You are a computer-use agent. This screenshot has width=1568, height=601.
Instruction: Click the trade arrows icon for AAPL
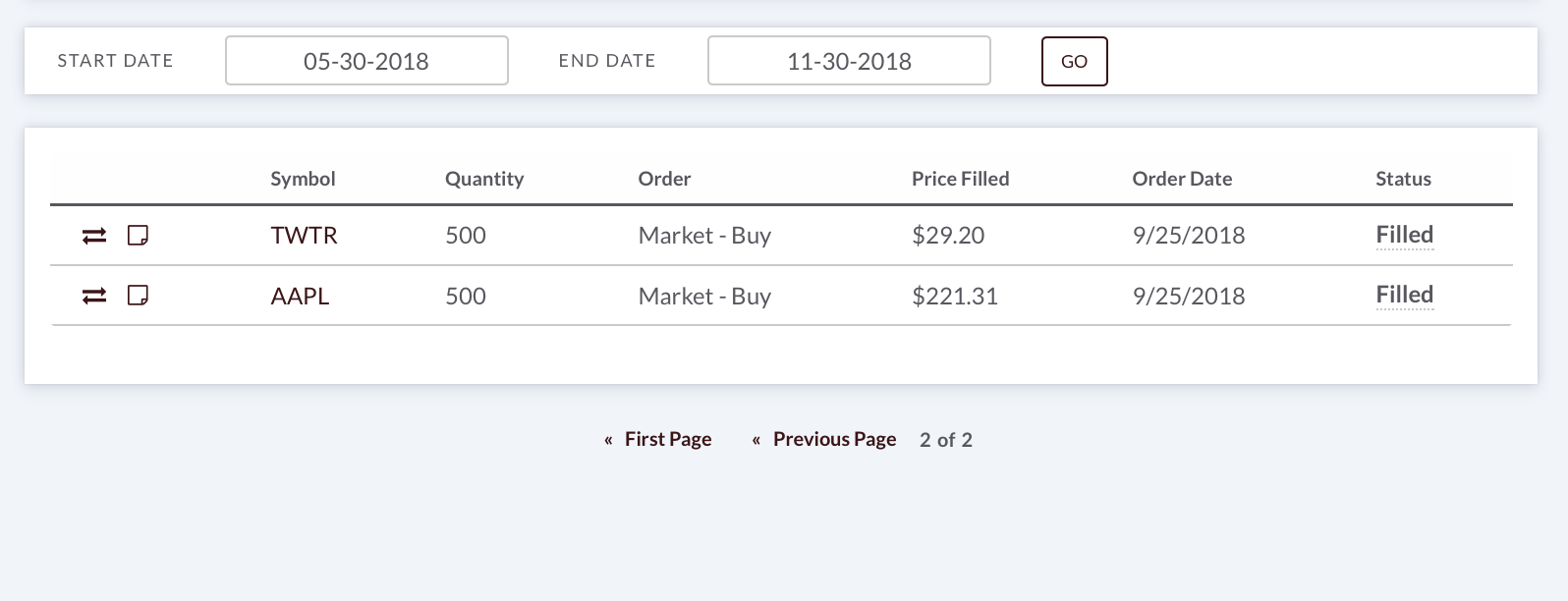(94, 296)
